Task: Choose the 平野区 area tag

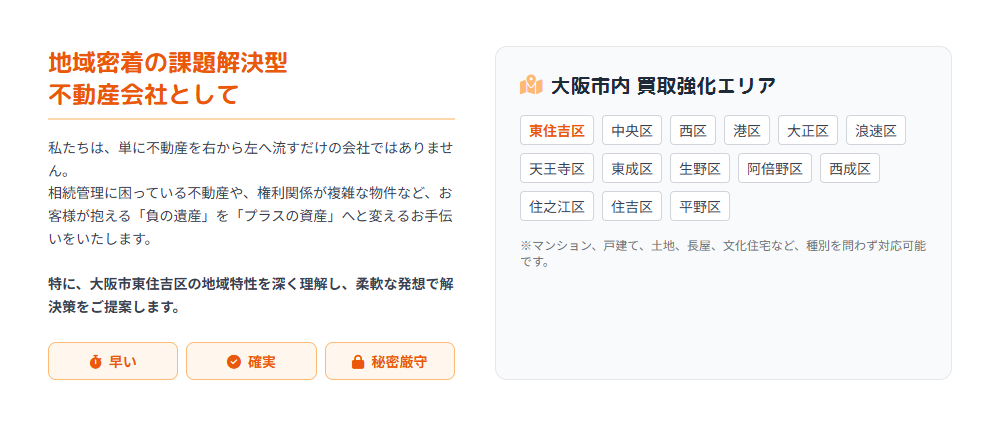Action: point(700,206)
